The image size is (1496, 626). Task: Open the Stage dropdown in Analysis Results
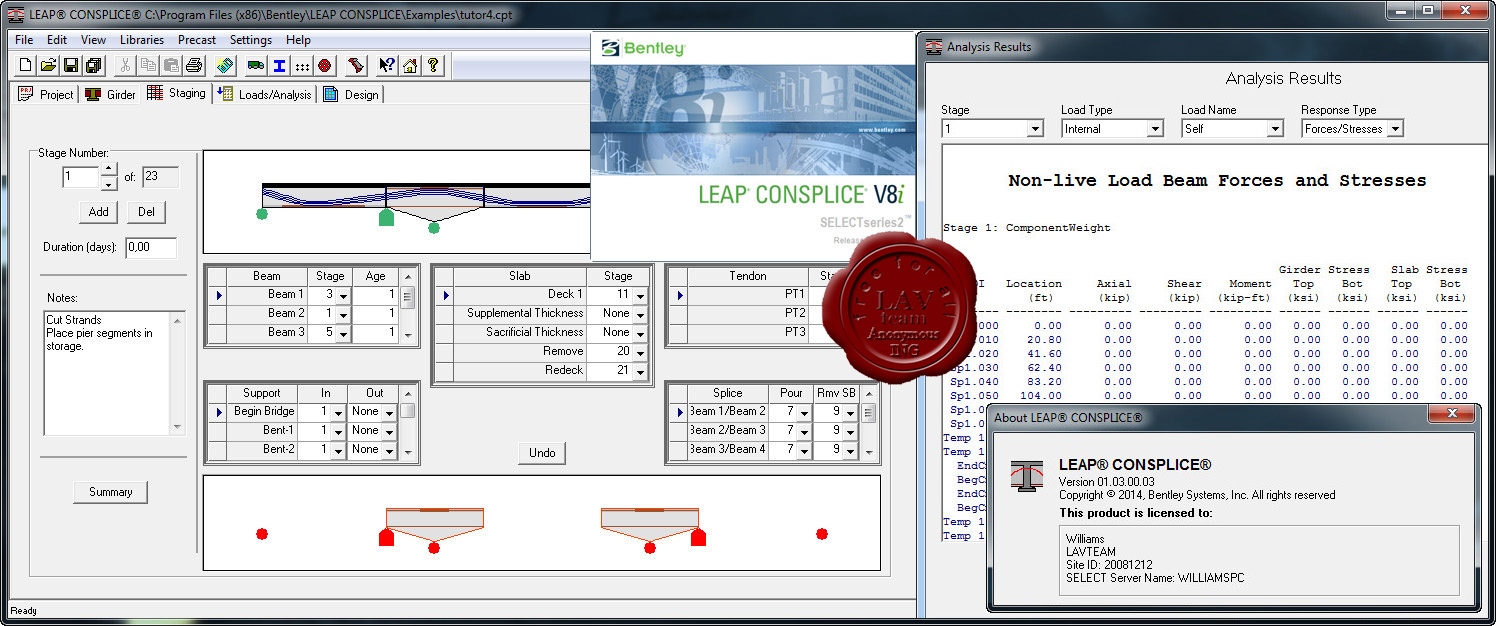[1034, 129]
